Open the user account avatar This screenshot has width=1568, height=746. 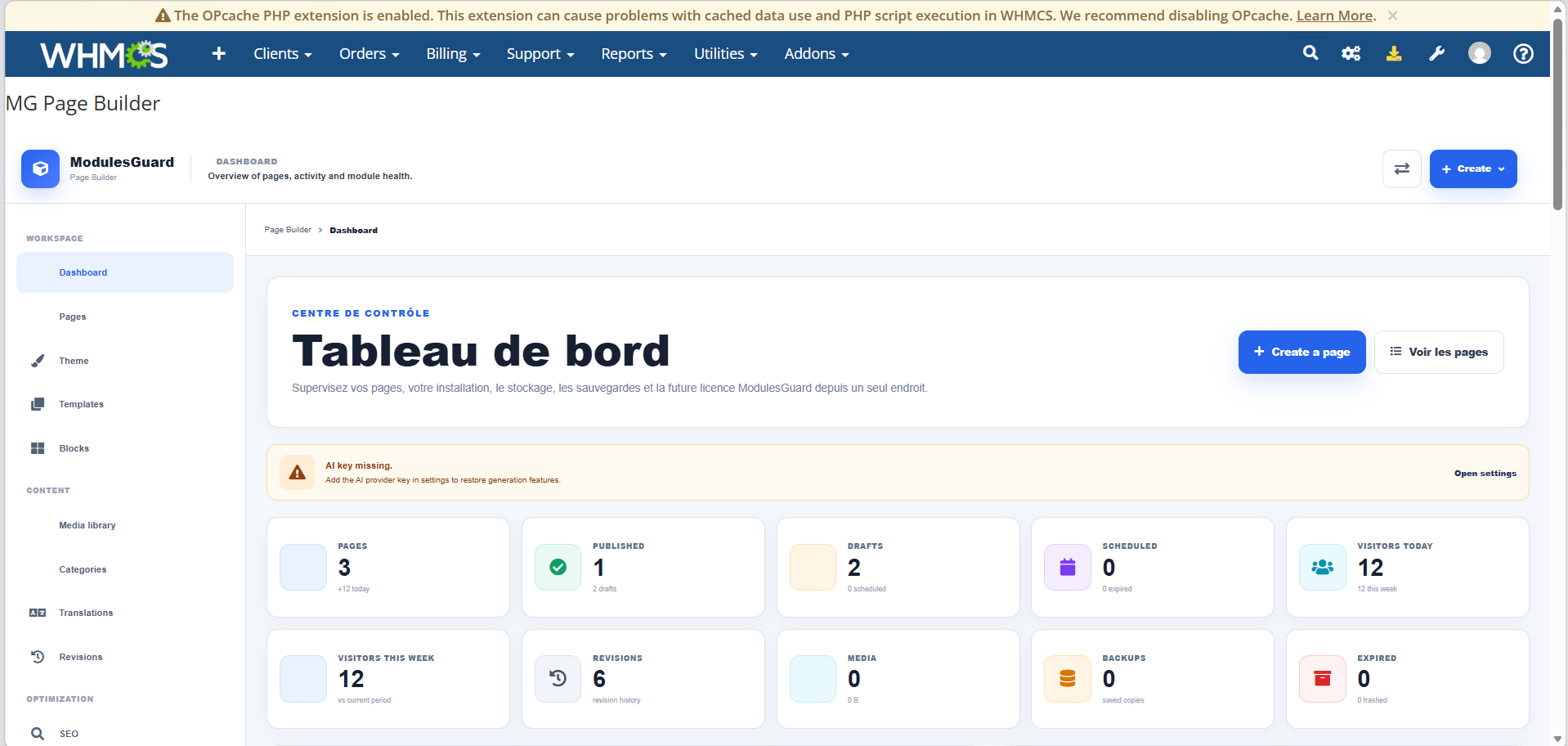[x=1480, y=53]
